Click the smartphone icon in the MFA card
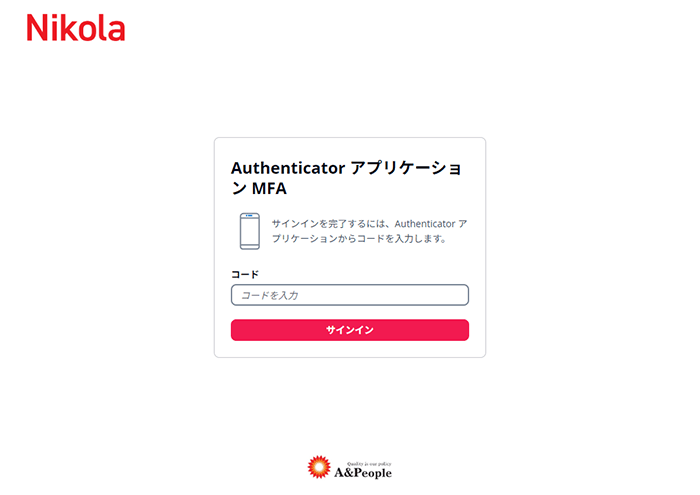The width and height of the screenshot is (700, 495). [x=250, y=231]
